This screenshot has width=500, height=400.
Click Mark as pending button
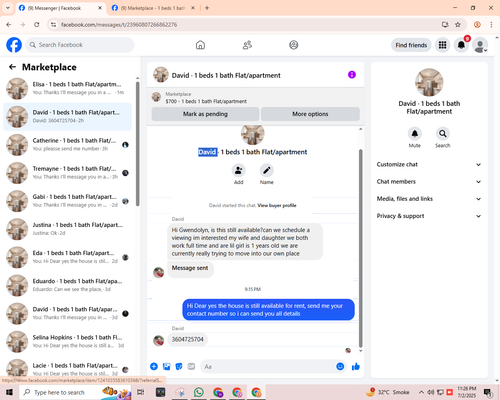tap(205, 114)
